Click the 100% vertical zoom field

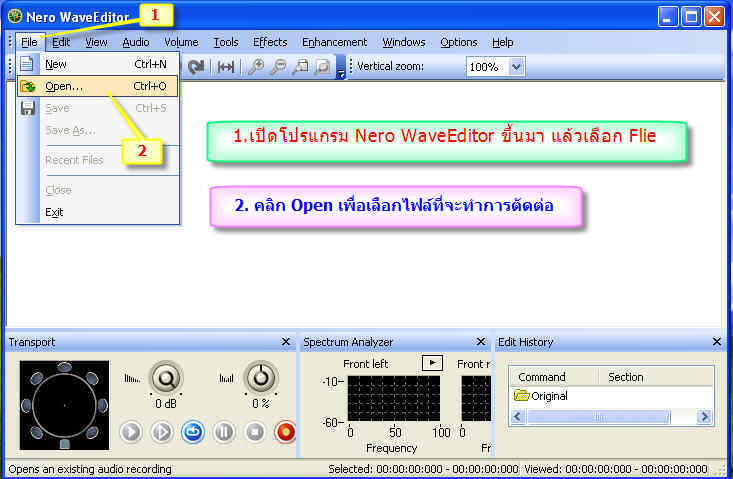pos(487,67)
